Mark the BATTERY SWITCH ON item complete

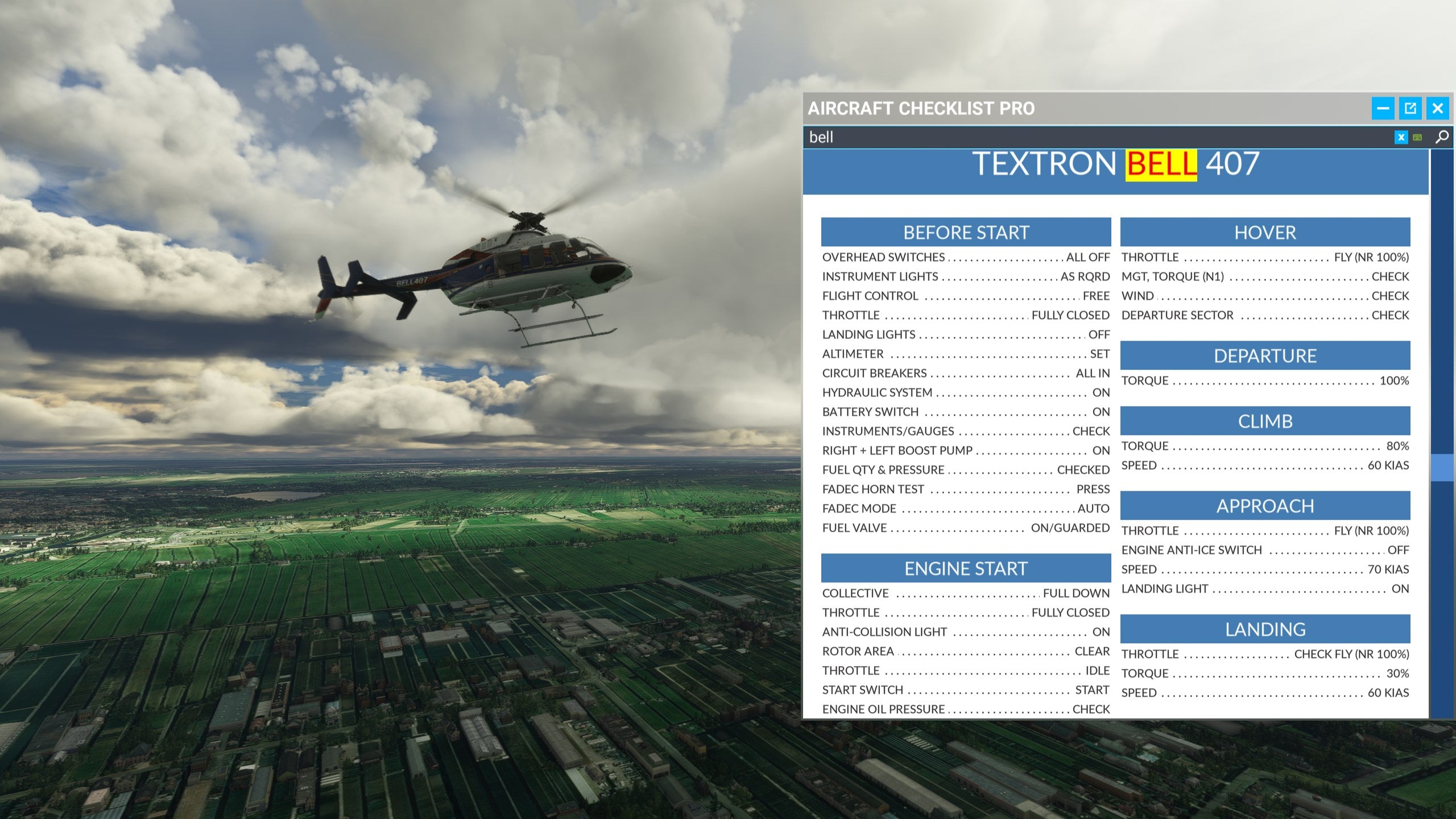click(x=965, y=412)
